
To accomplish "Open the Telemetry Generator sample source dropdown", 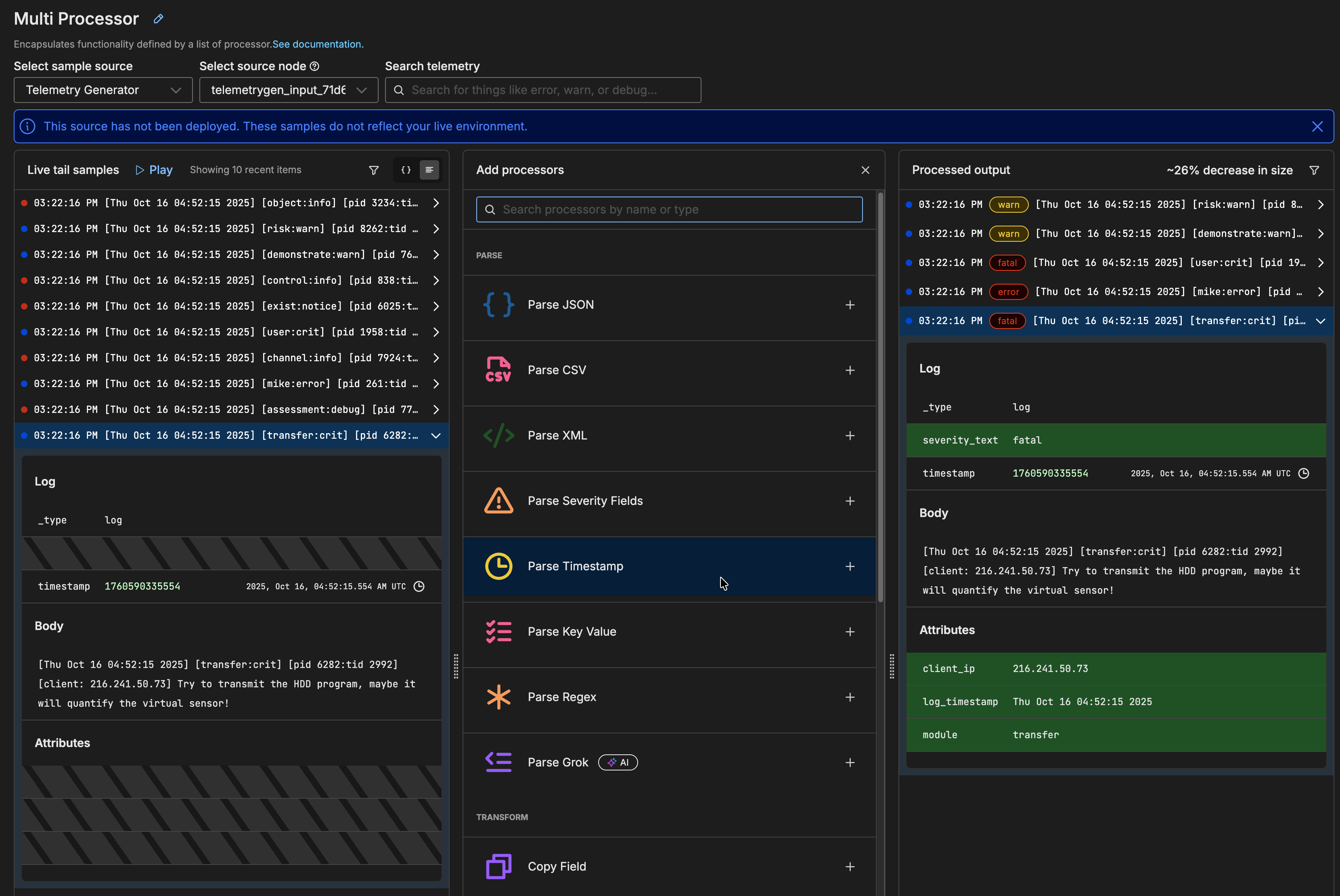I will [103, 90].
